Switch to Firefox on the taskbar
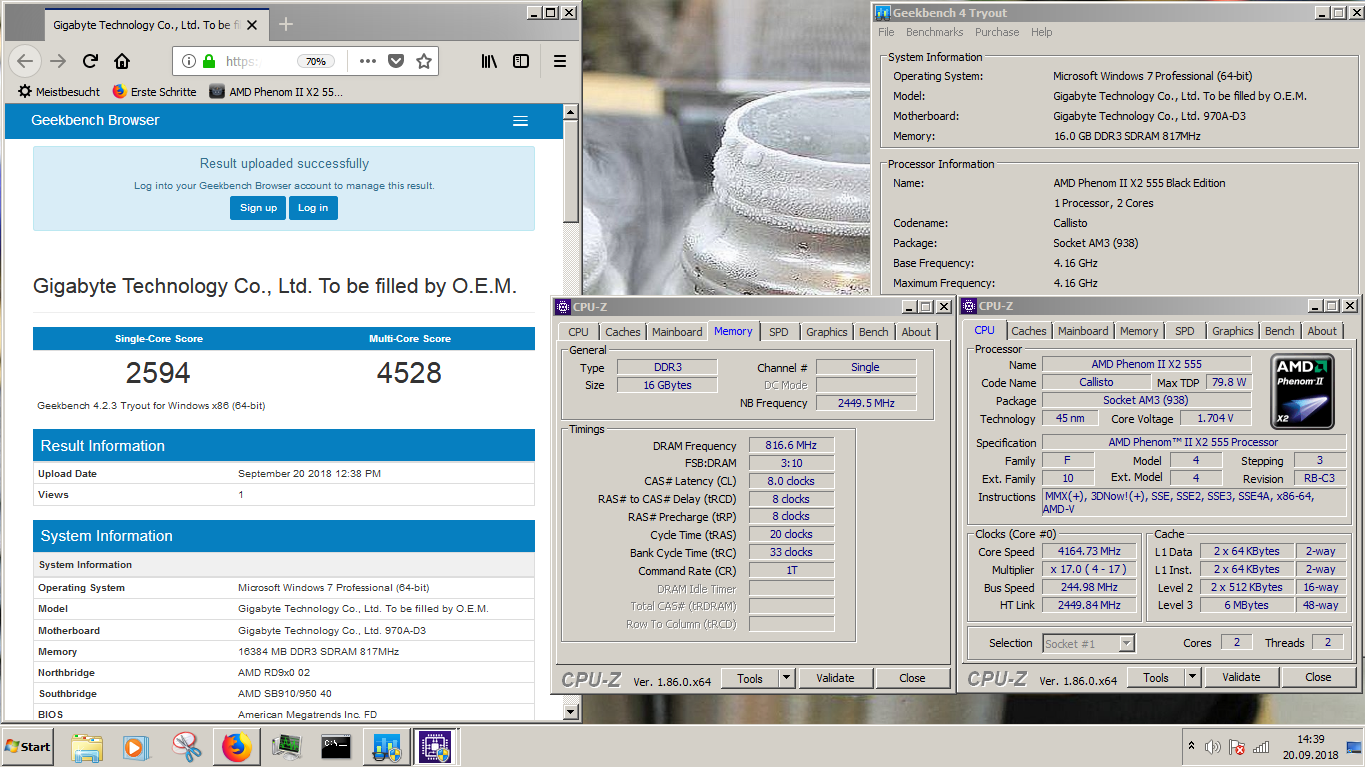The width and height of the screenshot is (1365, 767). [237, 747]
